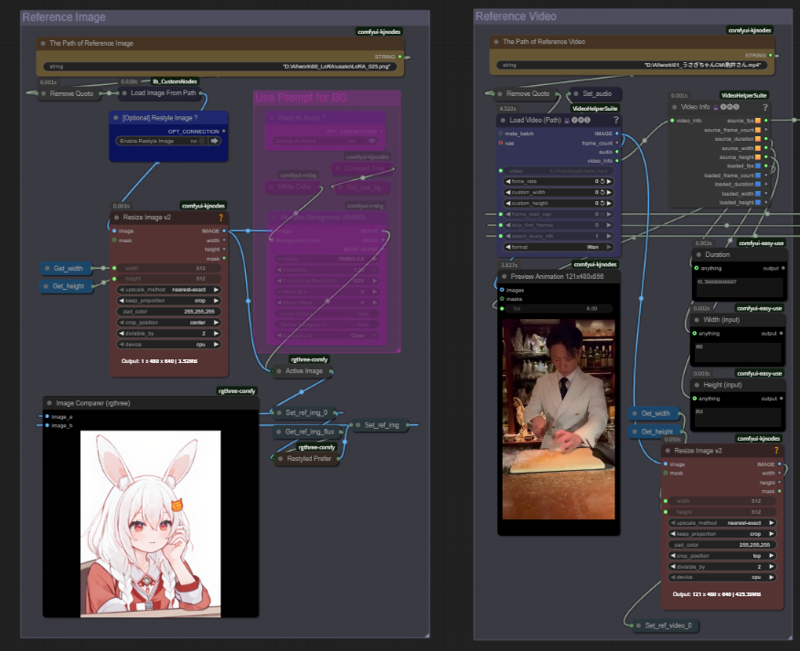Viewport: 800px width, 651px height.
Task: Click reset icon in custom_width field
Action: pos(602,192)
